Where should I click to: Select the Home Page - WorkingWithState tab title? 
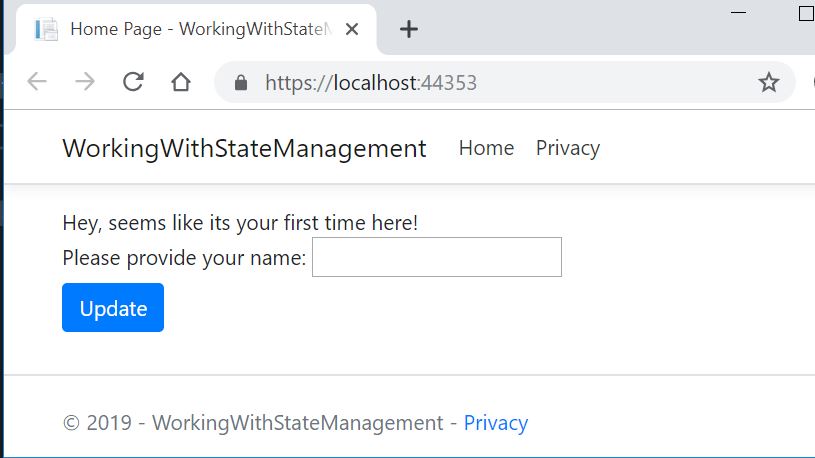coord(198,29)
